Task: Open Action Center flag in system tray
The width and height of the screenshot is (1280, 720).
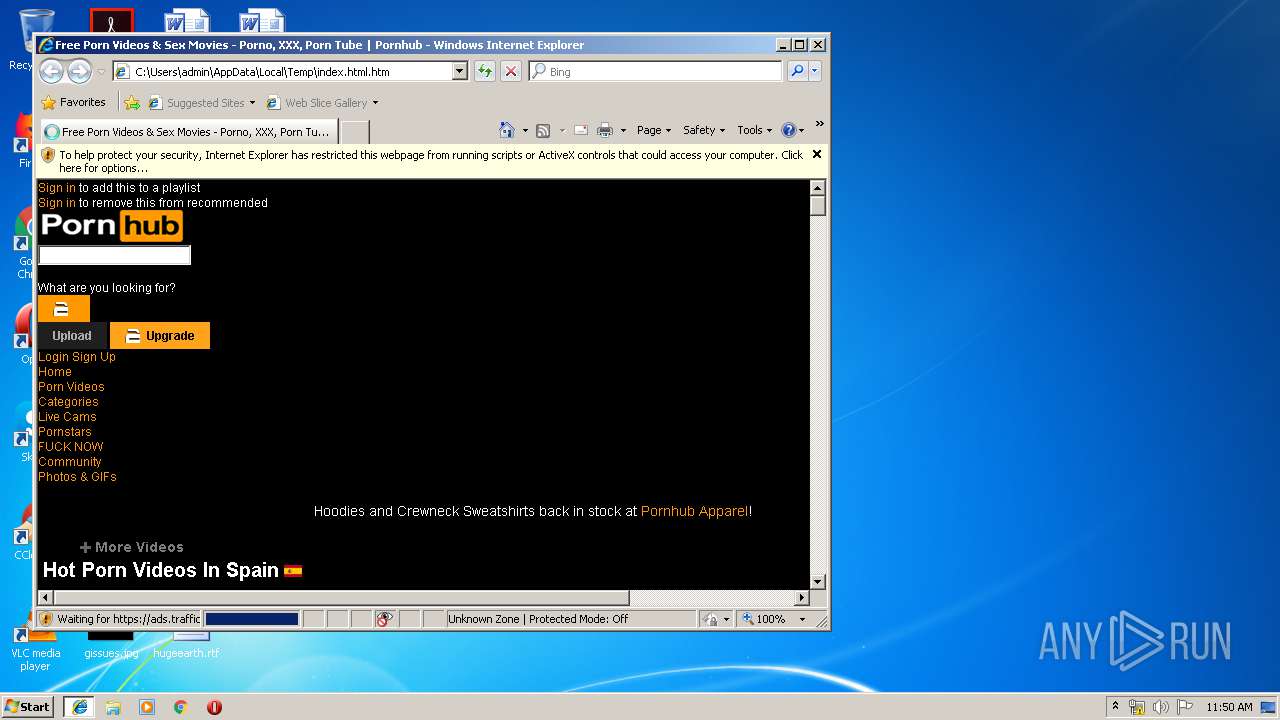Action: pos(1185,707)
